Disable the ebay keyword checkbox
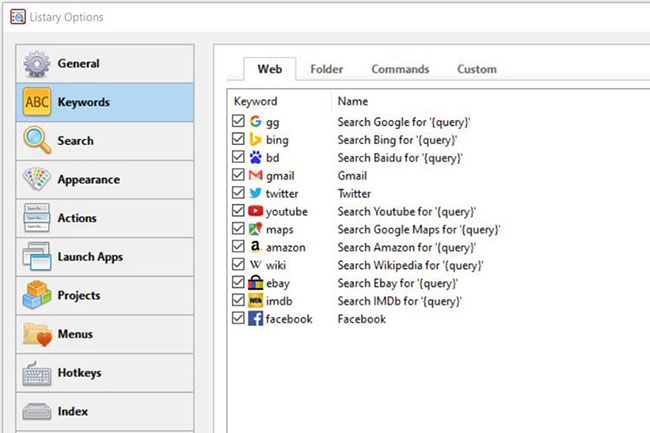Image resolution: width=650 pixels, height=433 pixels. click(x=238, y=282)
